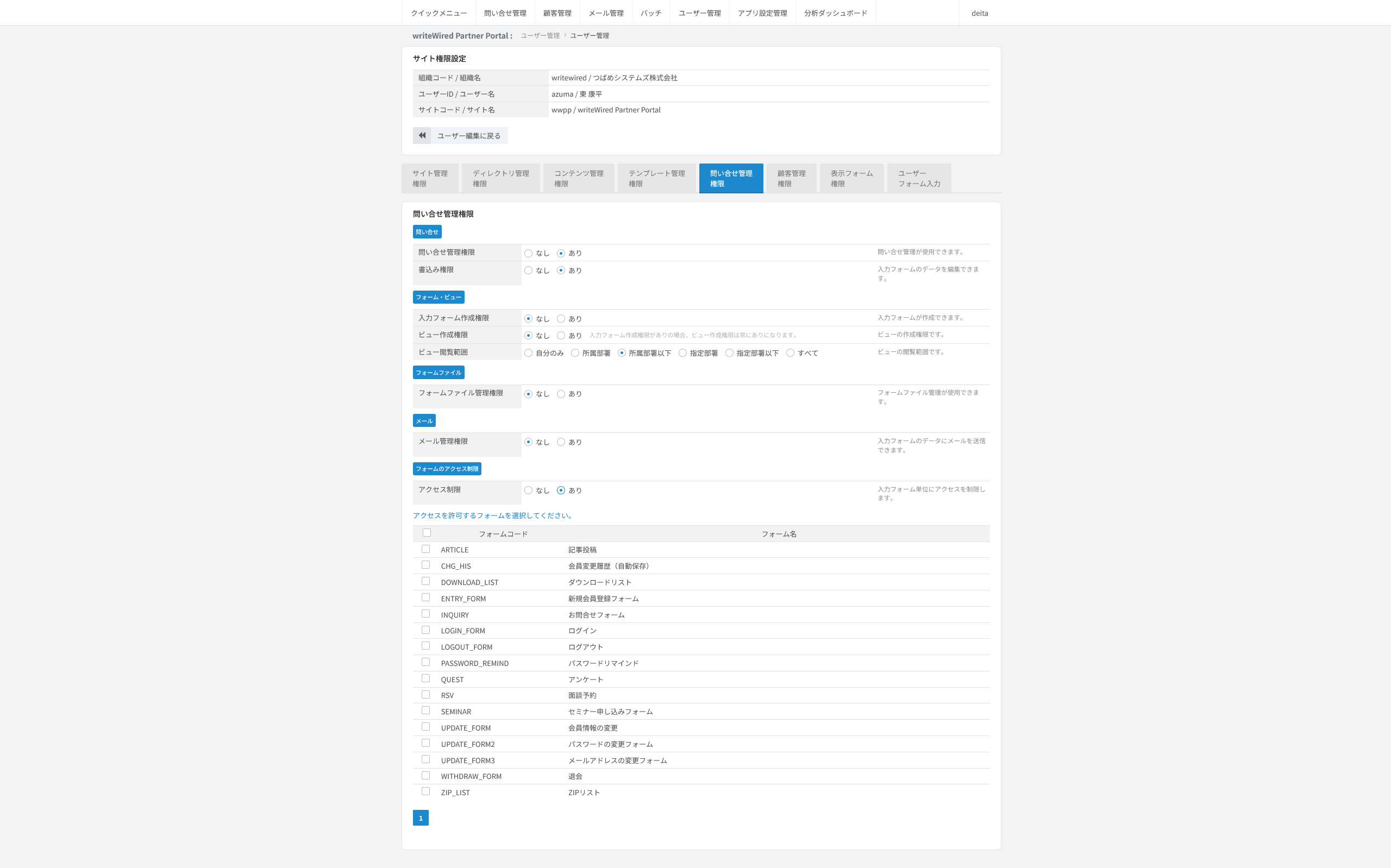The width and height of the screenshot is (1391, 868).
Task: Set 入力フォーム作成権限 to なし
Action: pyautogui.click(x=528, y=319)
